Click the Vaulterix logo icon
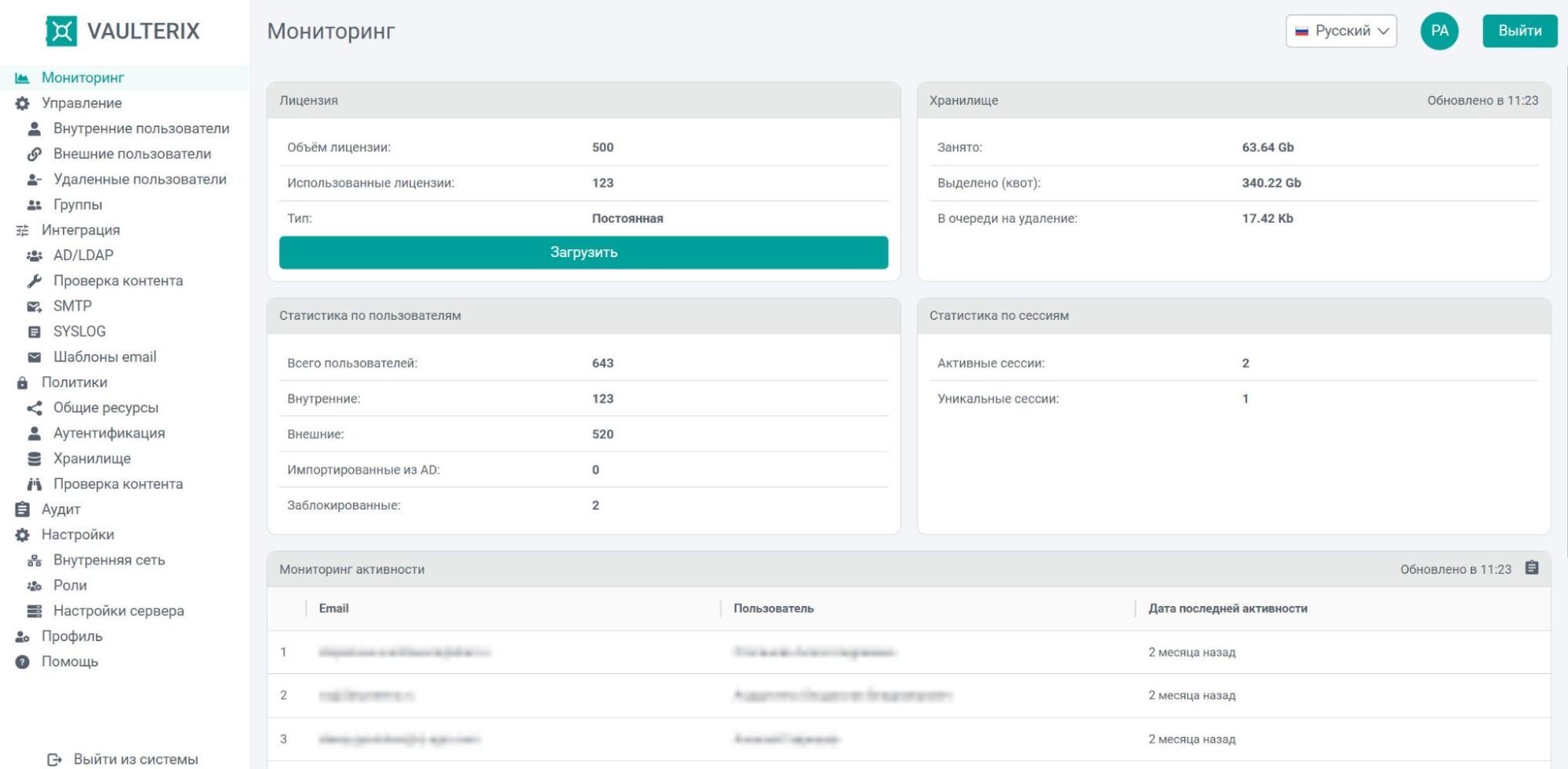 point(61,31)
